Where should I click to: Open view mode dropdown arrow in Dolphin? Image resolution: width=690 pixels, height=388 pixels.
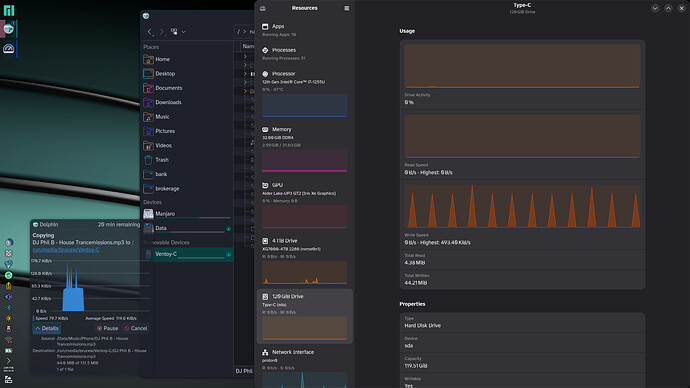click(184, 32)
